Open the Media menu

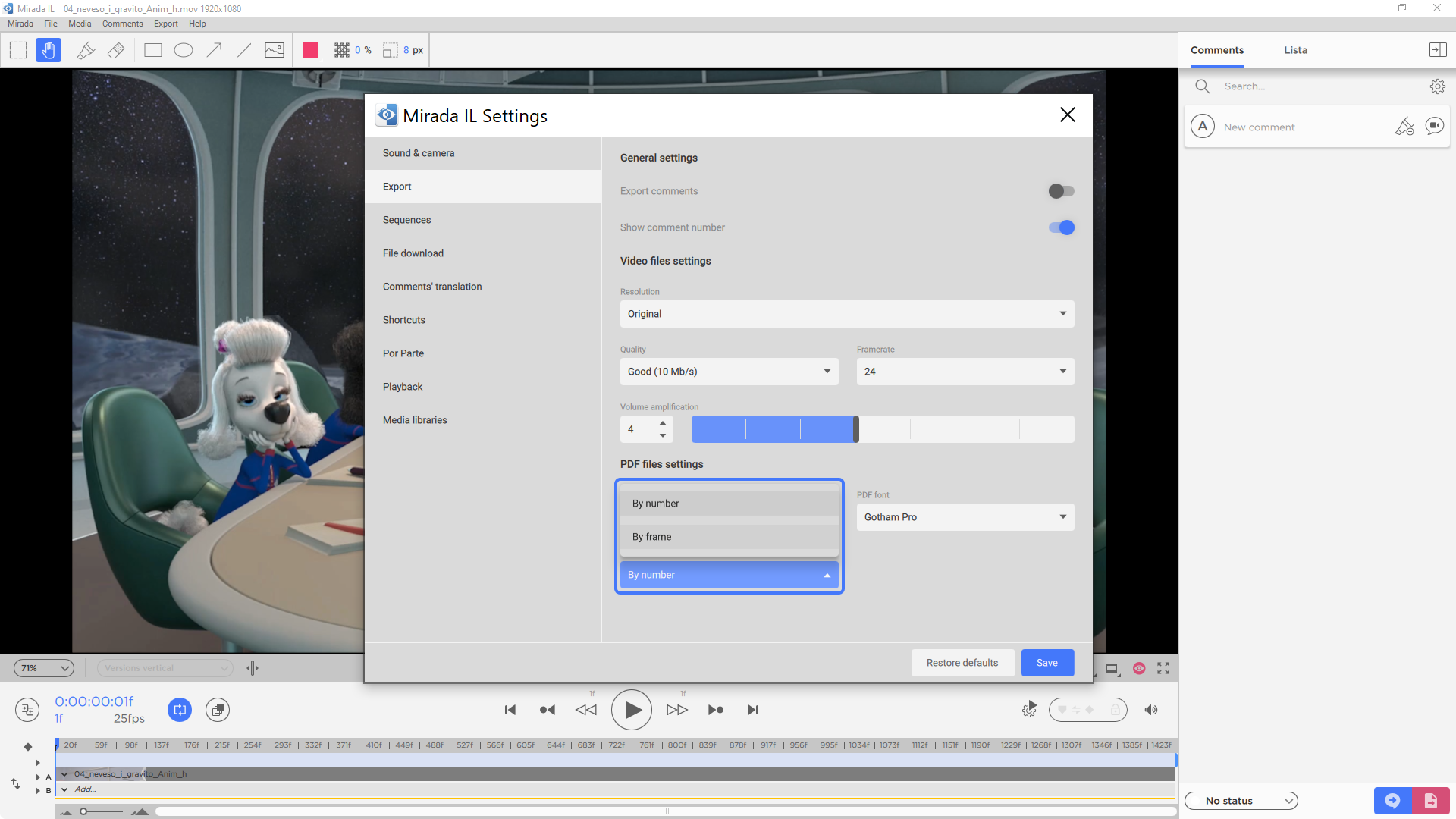tap(80, 24)
